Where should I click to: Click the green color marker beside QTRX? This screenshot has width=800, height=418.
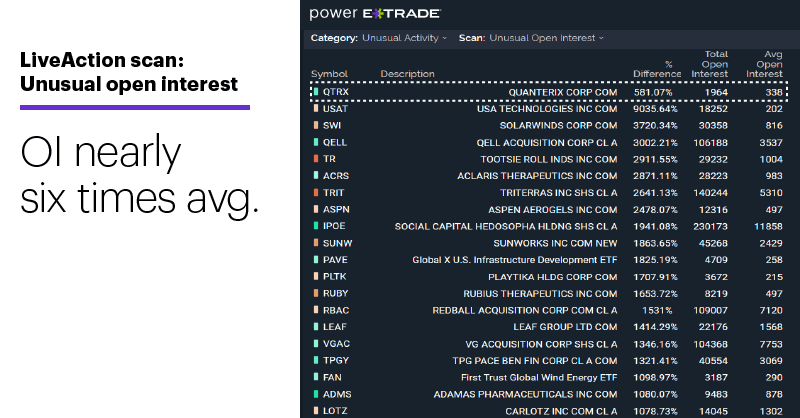click(x=316, y=92)
